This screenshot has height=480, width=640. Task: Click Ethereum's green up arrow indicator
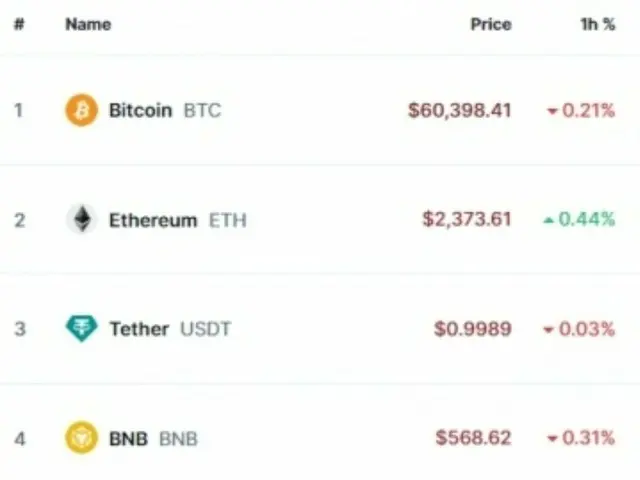tap(548, 220)
